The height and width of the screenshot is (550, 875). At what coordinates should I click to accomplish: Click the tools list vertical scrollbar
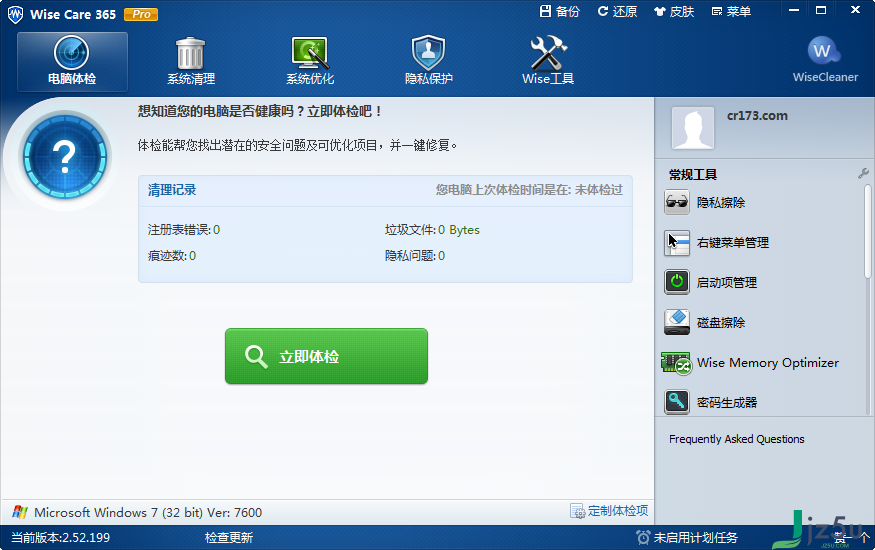(x=868, y=231)
